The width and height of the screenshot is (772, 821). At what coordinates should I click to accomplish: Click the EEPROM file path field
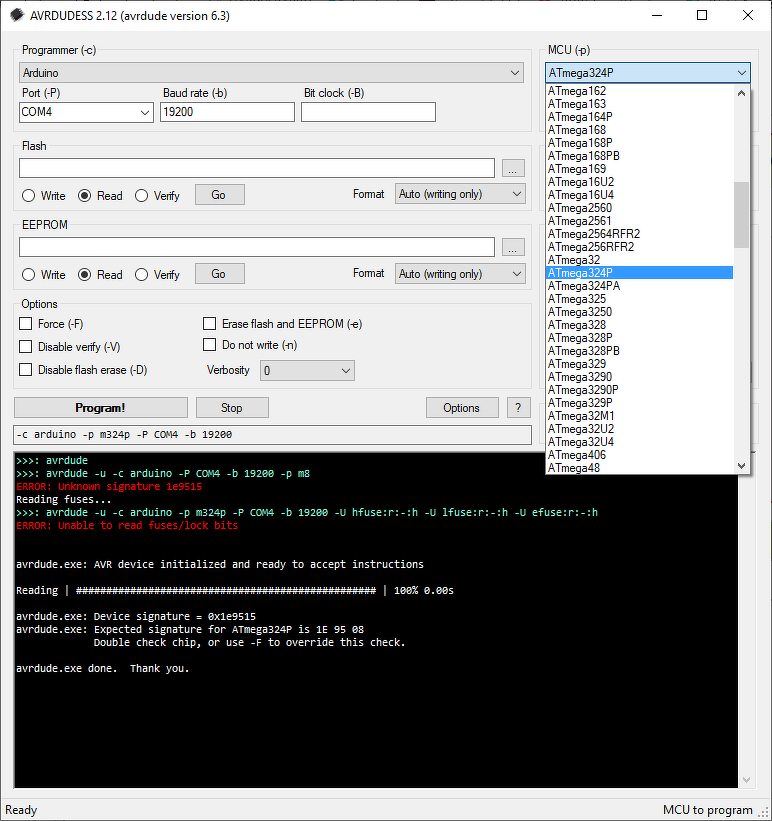click(x=257, y=247)
